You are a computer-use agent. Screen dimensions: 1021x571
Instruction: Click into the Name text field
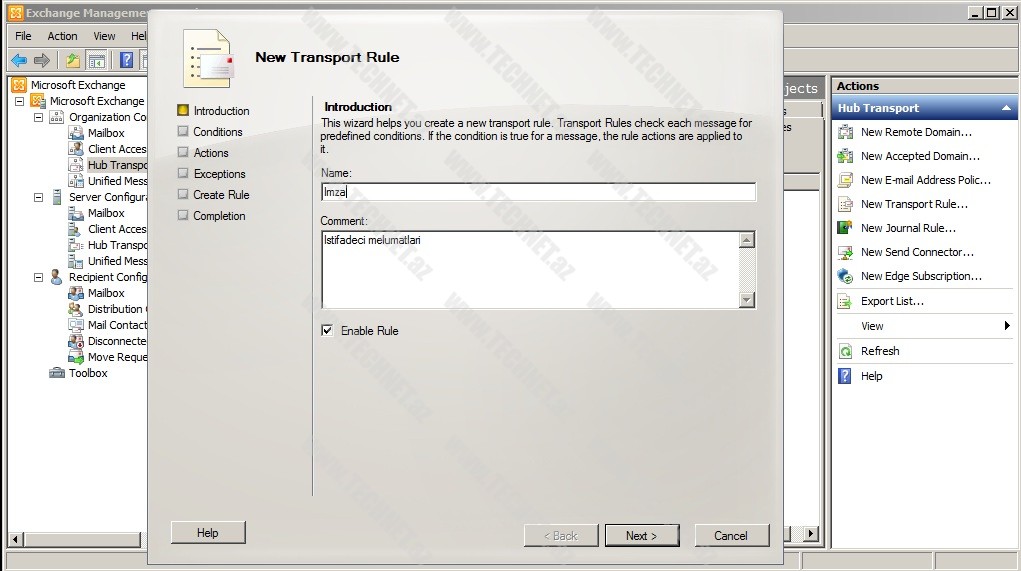(x=538, y=192)
